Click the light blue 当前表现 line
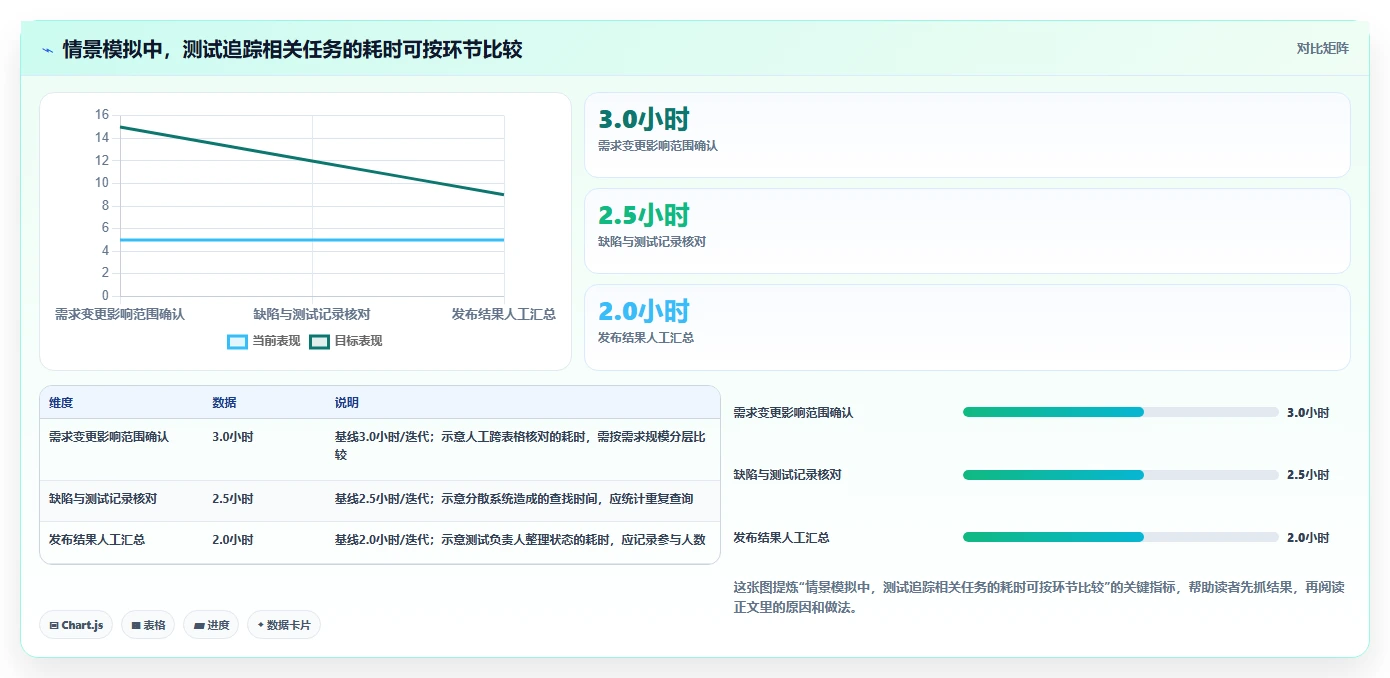The height and width of the screenshot is (678, 1390). (312, 240)
